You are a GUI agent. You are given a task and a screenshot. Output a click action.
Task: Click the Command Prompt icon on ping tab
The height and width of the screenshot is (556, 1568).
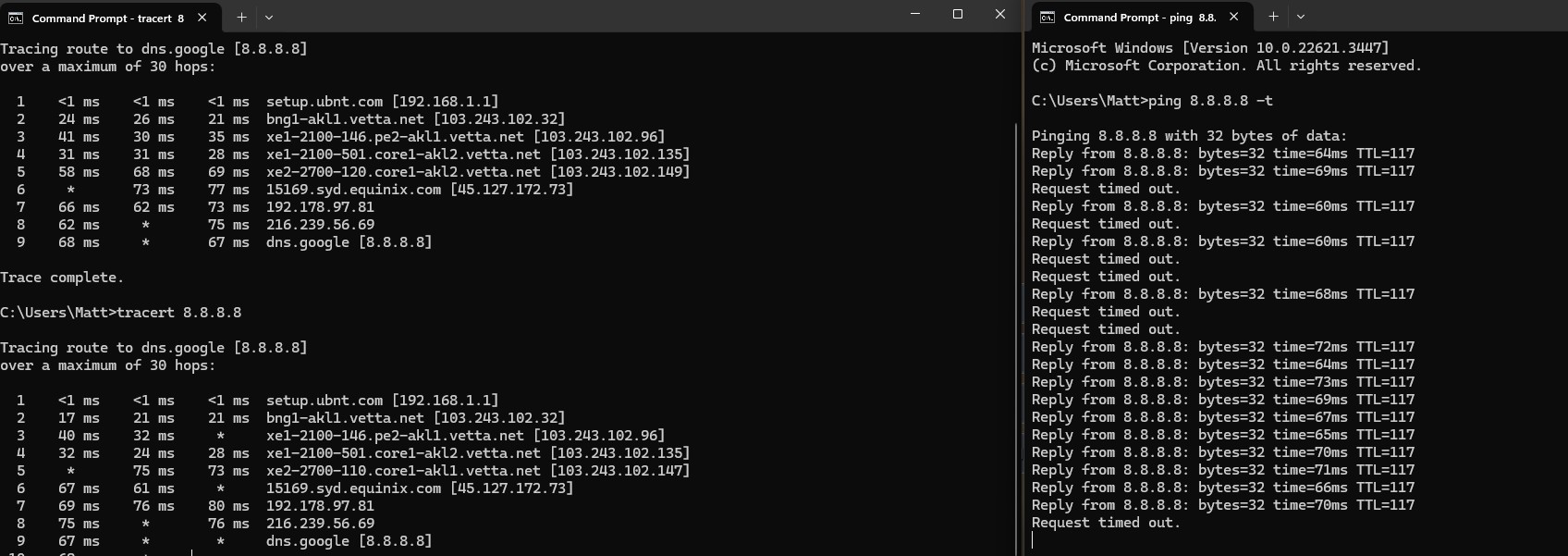click(1047, 18)
